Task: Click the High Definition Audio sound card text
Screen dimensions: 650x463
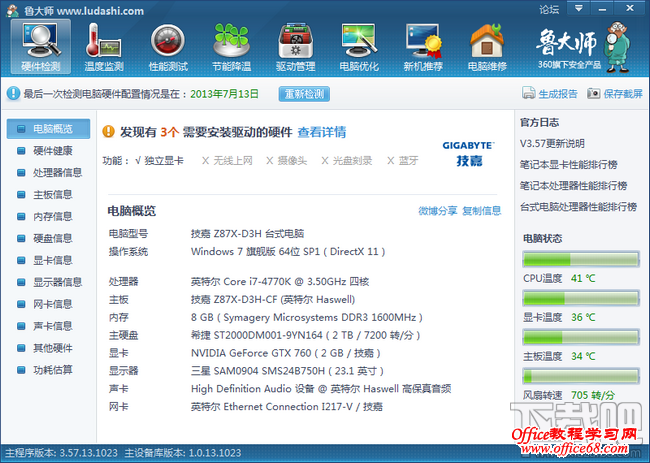Action: point(321,389)
